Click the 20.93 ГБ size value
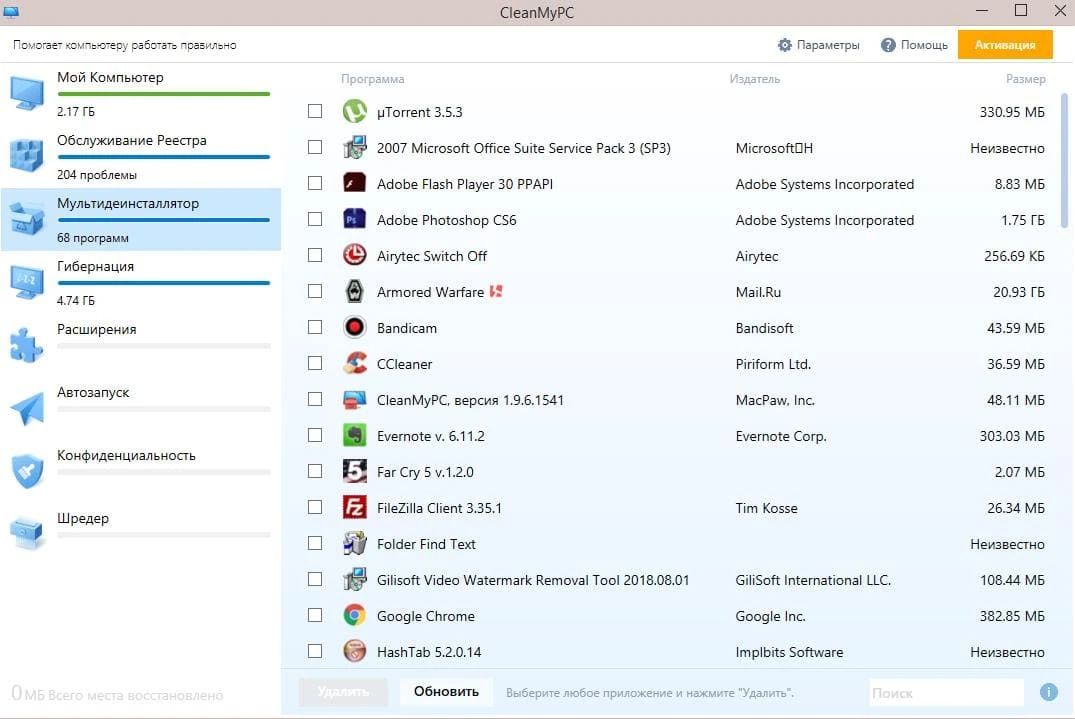This screenshot has height=719, width=1075. click(x=1019, y=292)
